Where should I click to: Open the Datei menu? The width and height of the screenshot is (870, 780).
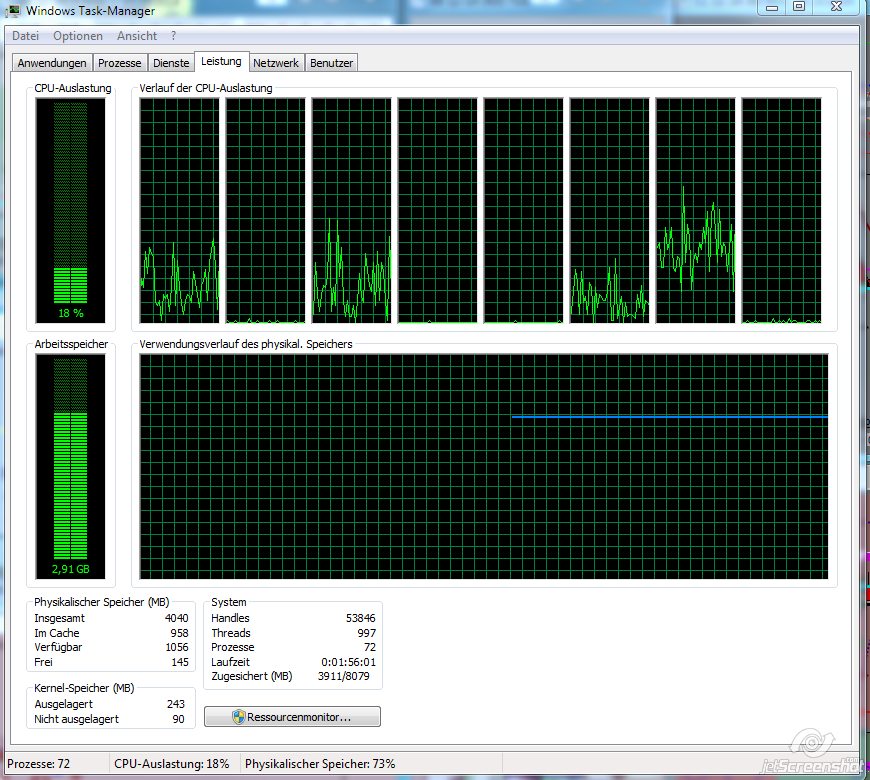[26, 36]
